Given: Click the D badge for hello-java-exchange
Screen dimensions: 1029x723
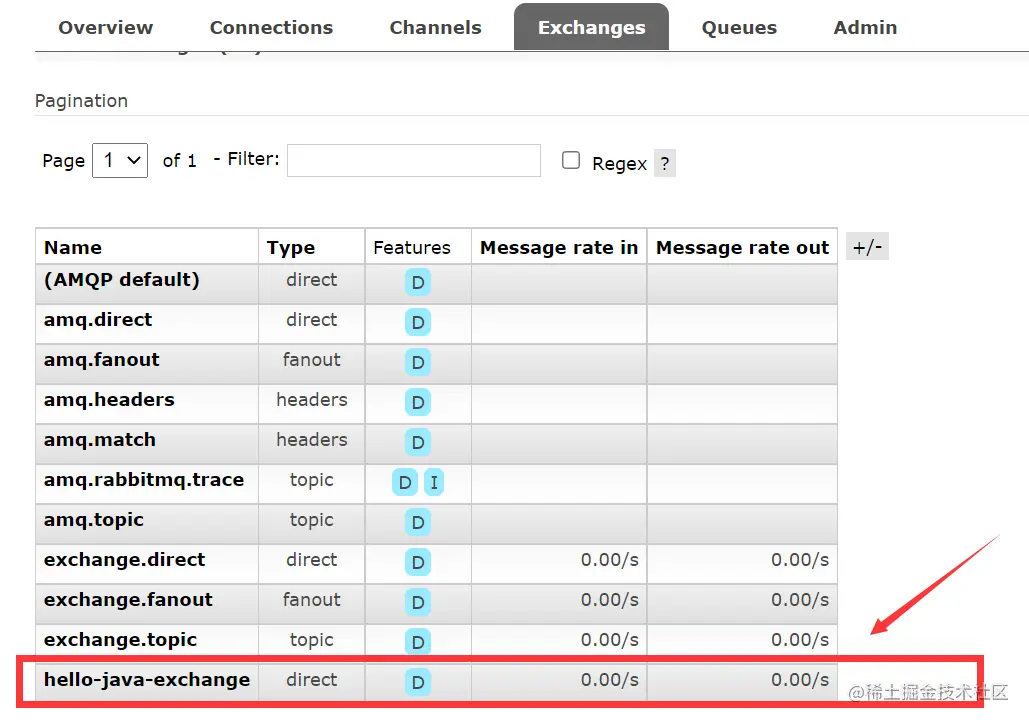Looking at the screenshot, I should (x=417, y=682).
